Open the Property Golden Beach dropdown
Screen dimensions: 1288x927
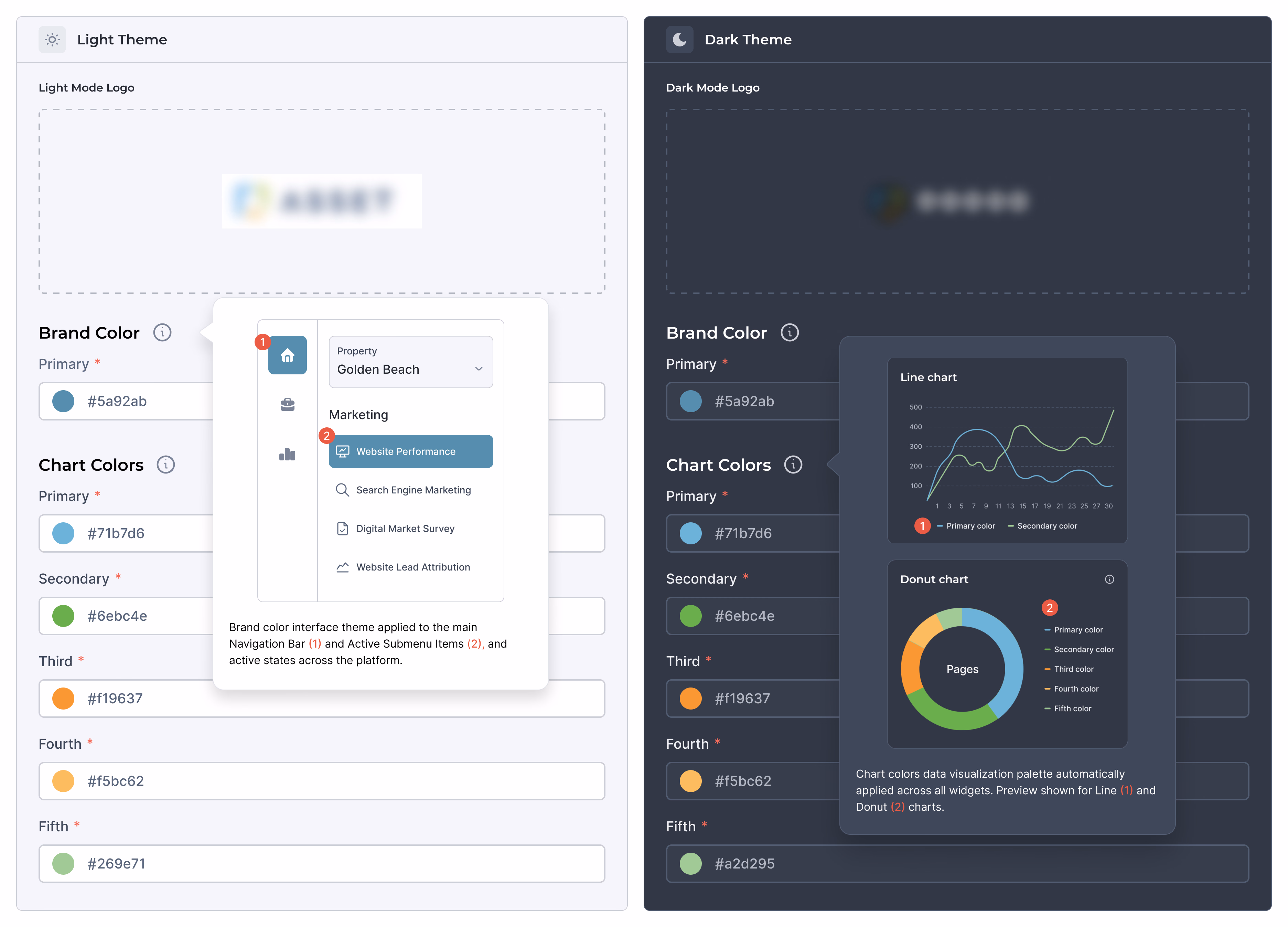coord(411,362)
